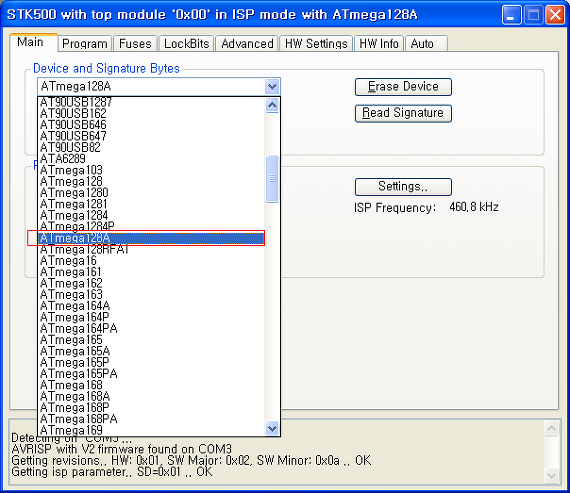
Task: Minimize the STK500 window
Action: pos(511,15)
